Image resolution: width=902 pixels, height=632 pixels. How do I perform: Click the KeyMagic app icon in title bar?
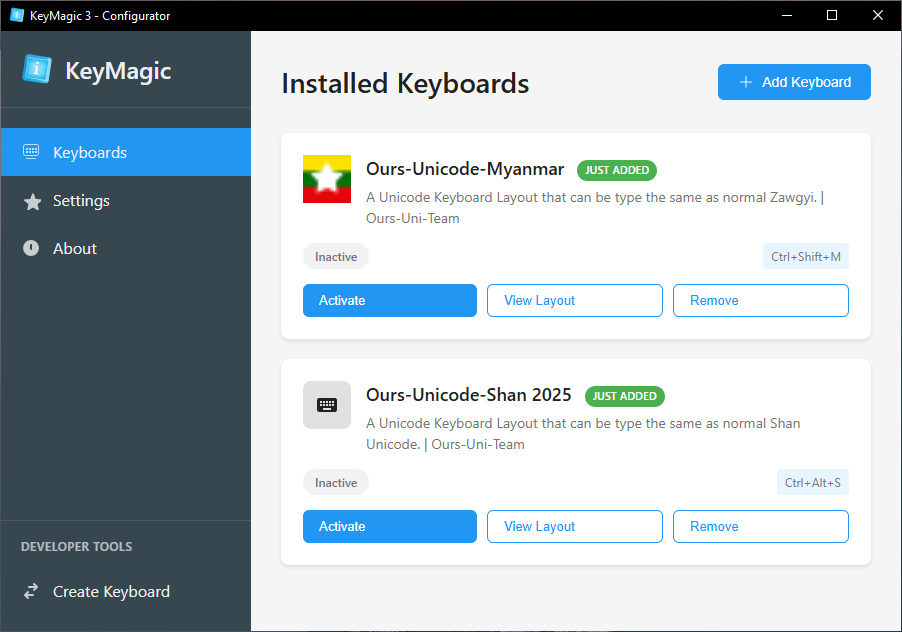[x=17, y=15]
